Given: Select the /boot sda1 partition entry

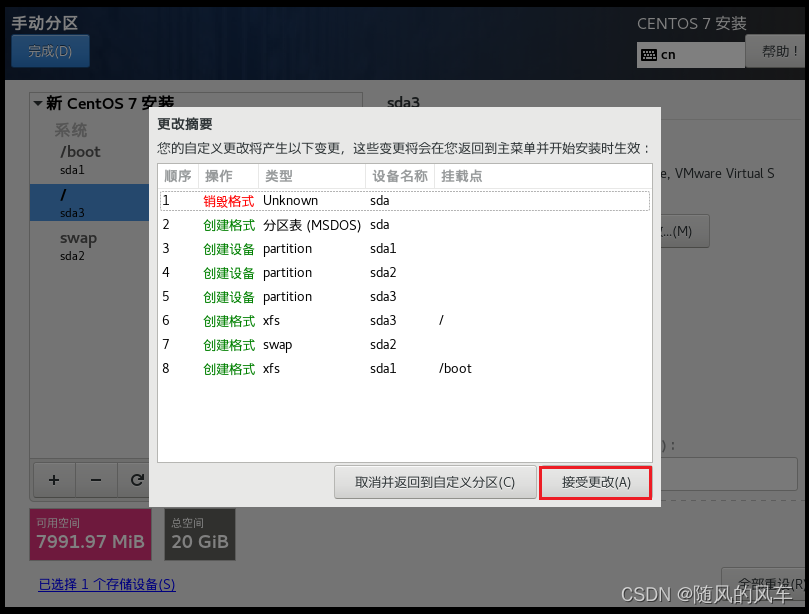Looking at the screenshot, I should coord(89,160).
